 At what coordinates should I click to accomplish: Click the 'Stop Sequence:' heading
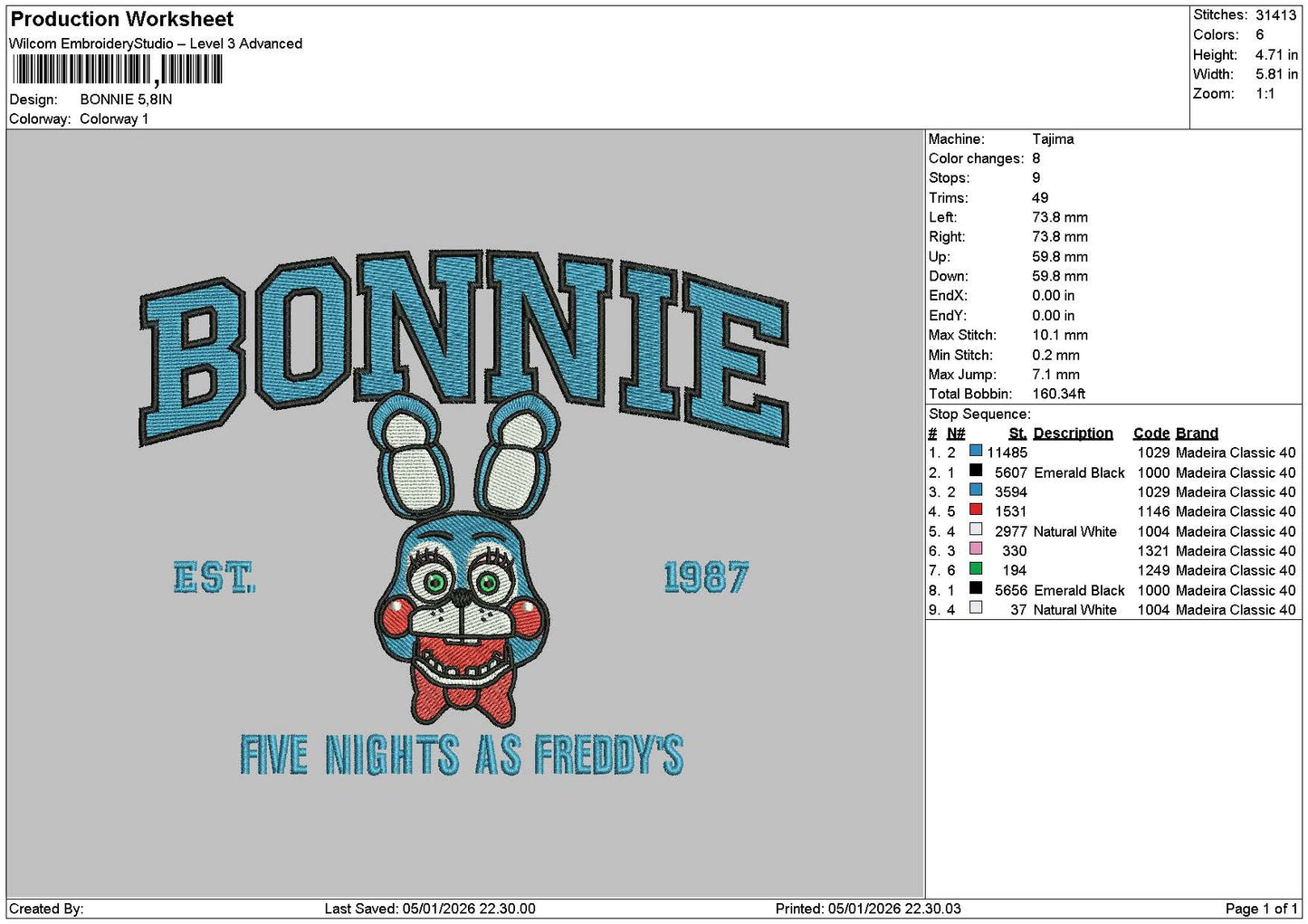click(979, 414)
